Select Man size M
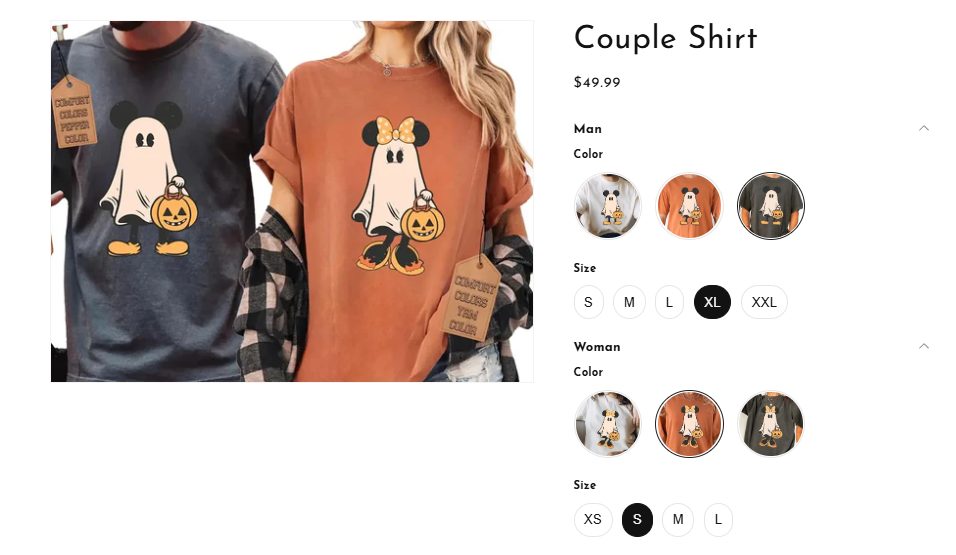This screenshot has width=956, height=555. tap(629, 302)
